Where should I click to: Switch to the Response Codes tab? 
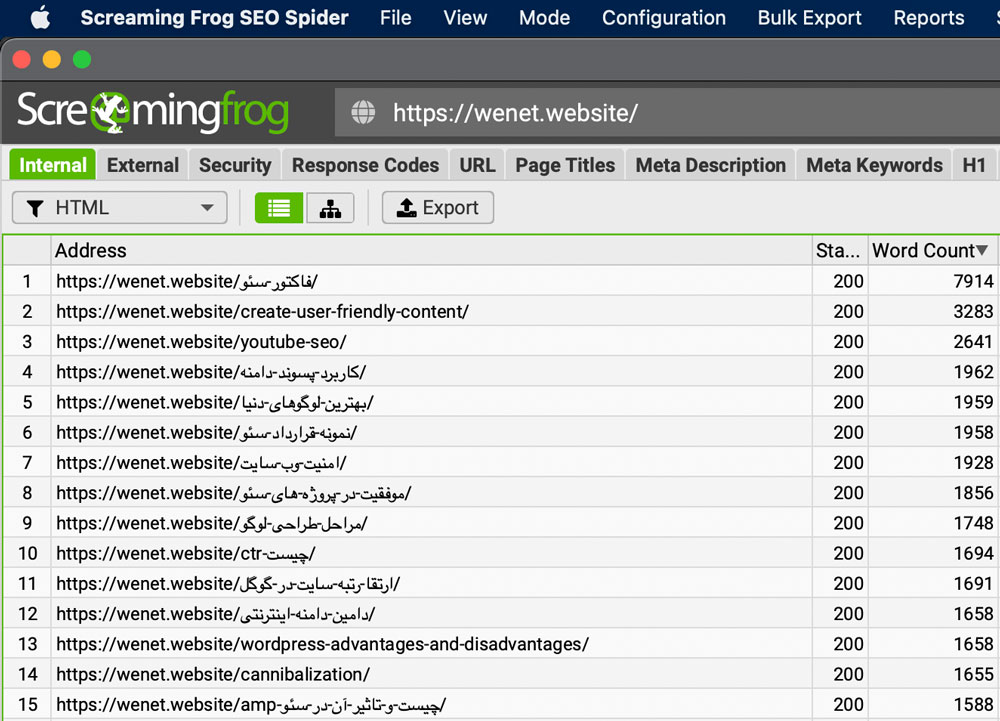coord(365,165)
